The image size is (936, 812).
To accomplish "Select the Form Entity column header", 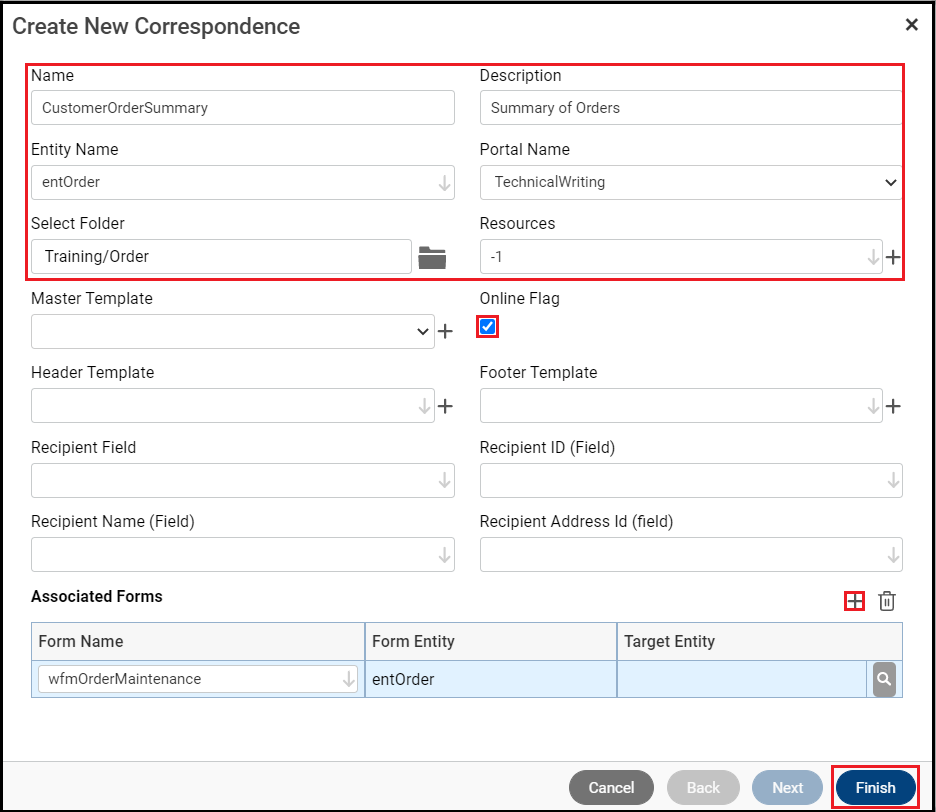I will [x=491, y=641].
